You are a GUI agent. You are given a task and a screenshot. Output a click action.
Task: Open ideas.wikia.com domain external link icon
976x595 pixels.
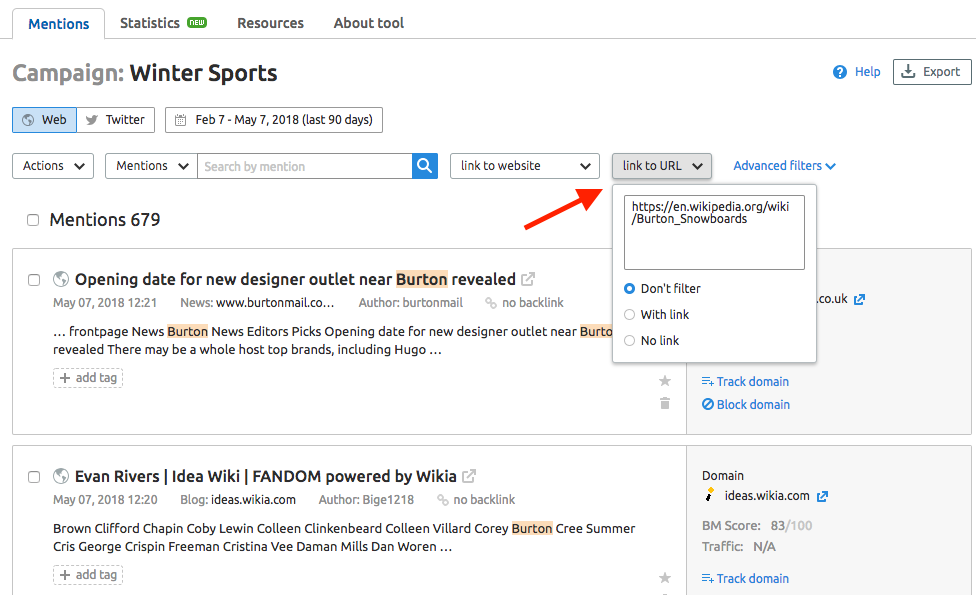point(823,497)
